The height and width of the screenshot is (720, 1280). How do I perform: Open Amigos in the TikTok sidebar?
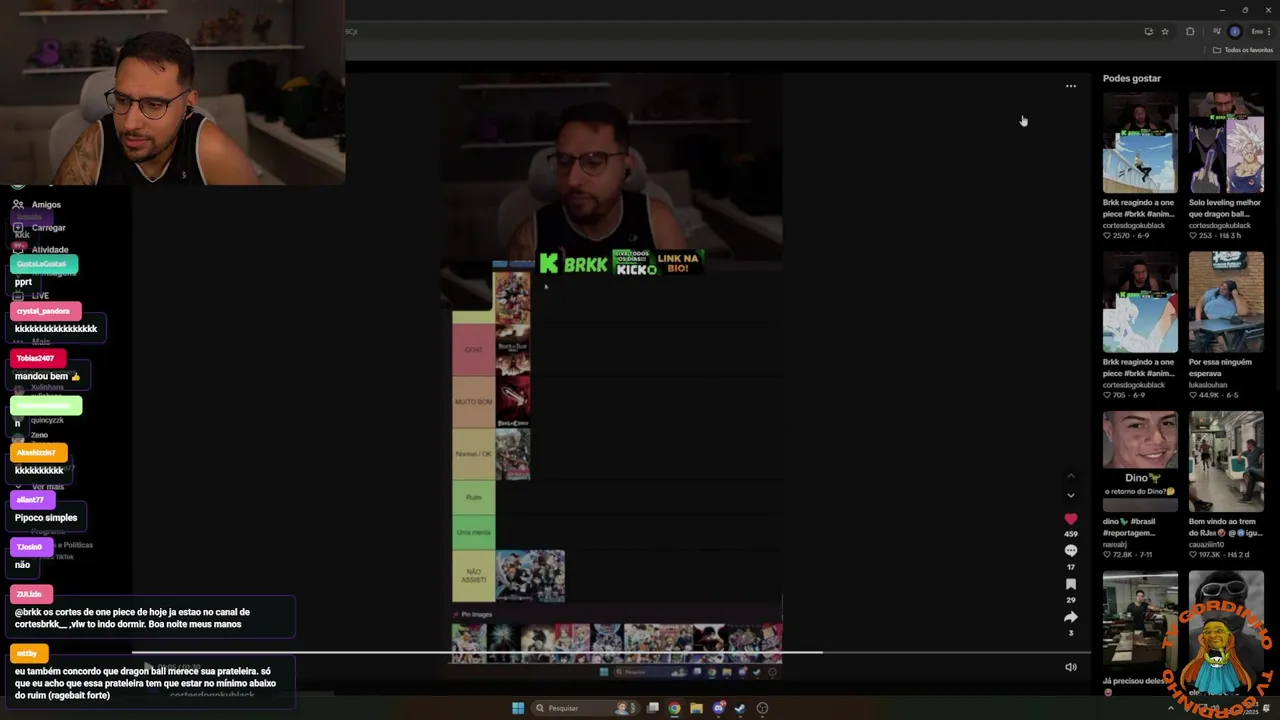tap(36, 204)
